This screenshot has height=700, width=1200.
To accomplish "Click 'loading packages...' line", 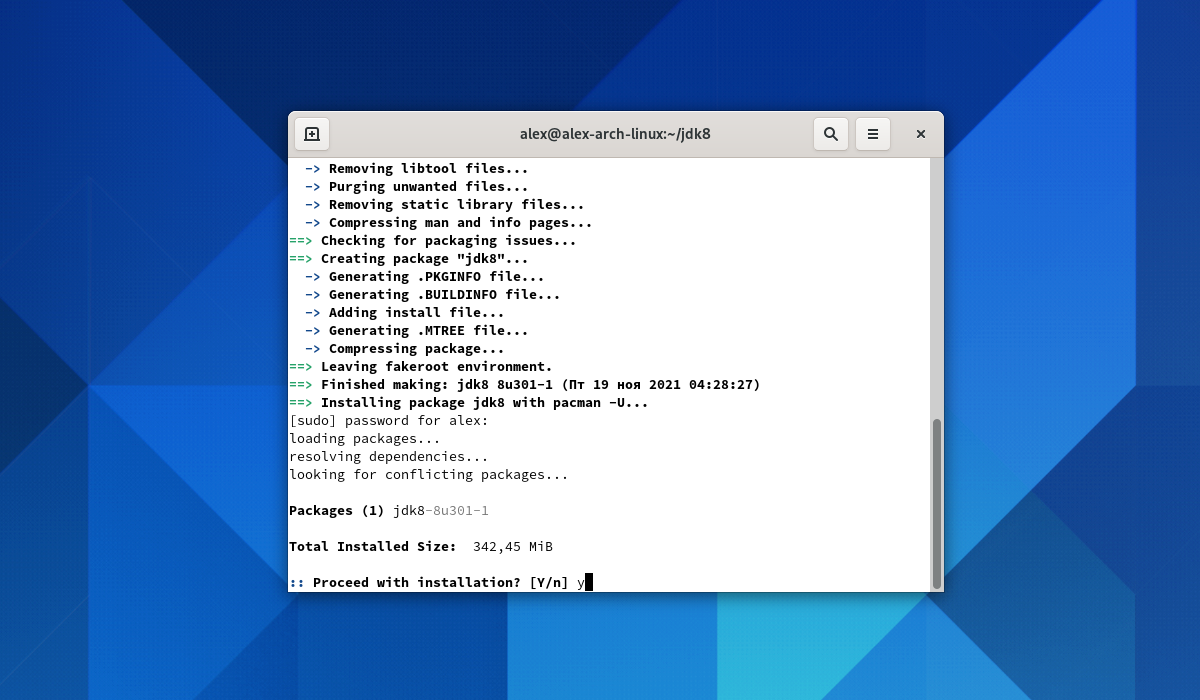I will (x=365, y=439).
